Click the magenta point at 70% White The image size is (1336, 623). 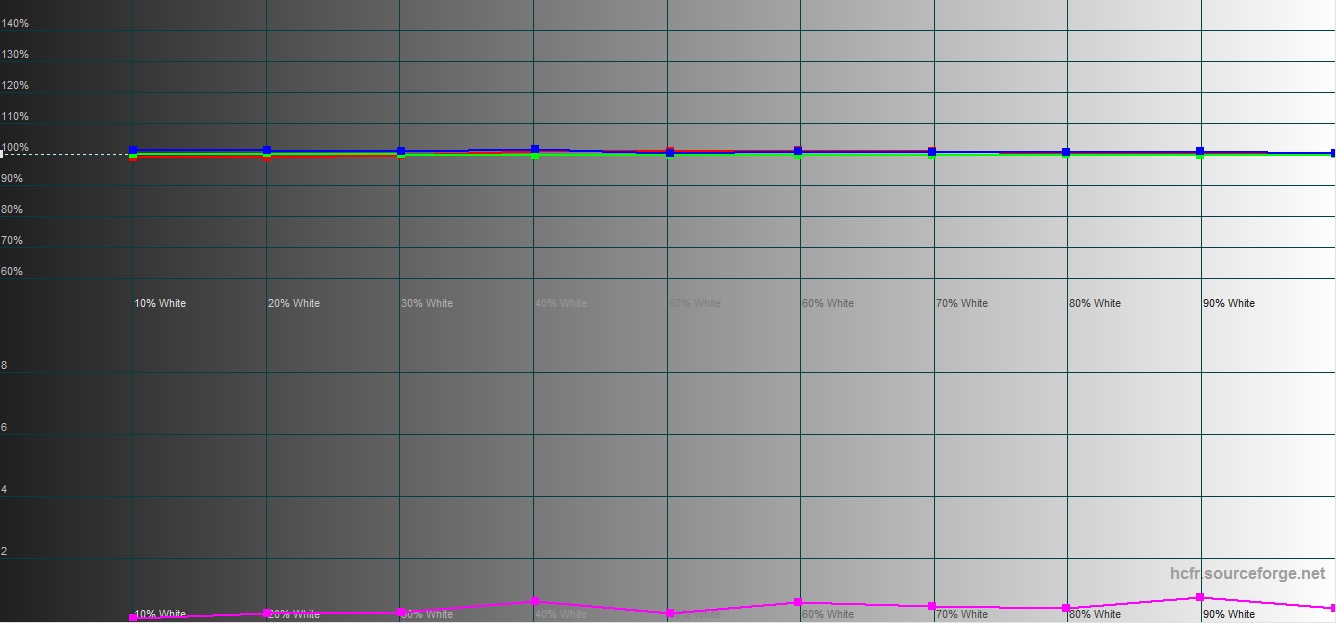tap(932, 606)
